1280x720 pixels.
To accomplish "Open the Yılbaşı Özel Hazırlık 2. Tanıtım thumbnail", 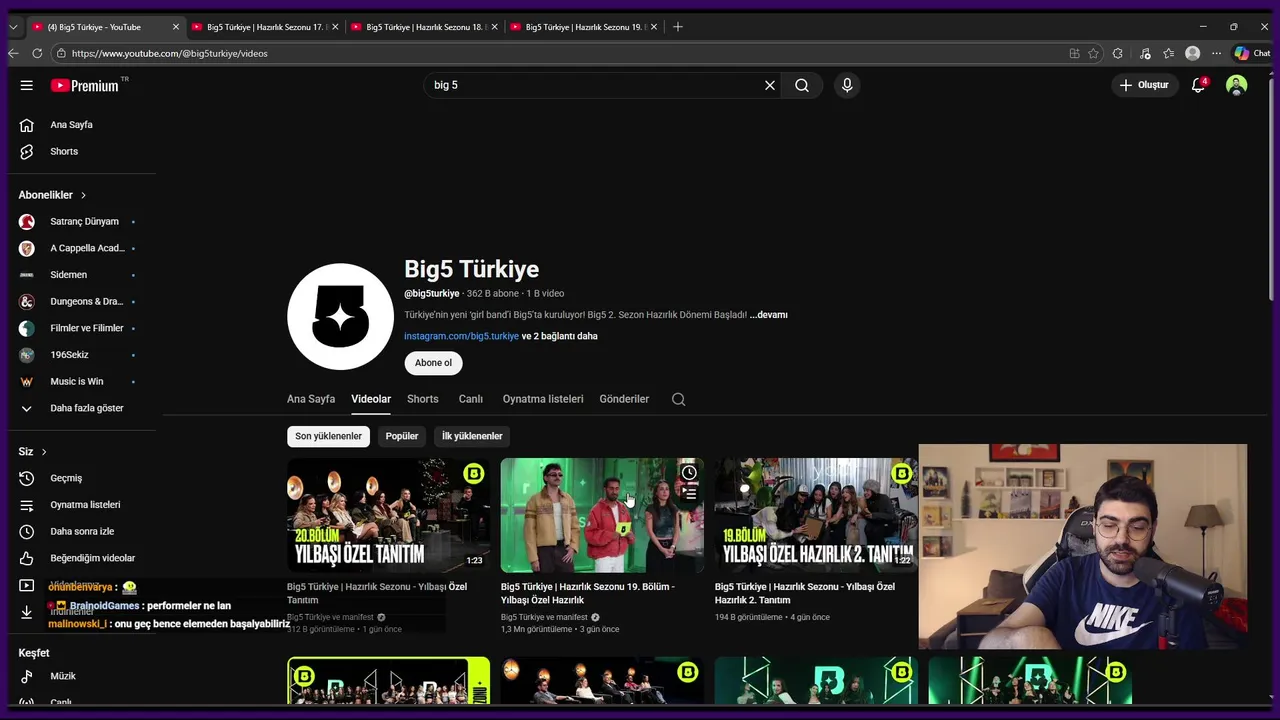I will 815,515.
